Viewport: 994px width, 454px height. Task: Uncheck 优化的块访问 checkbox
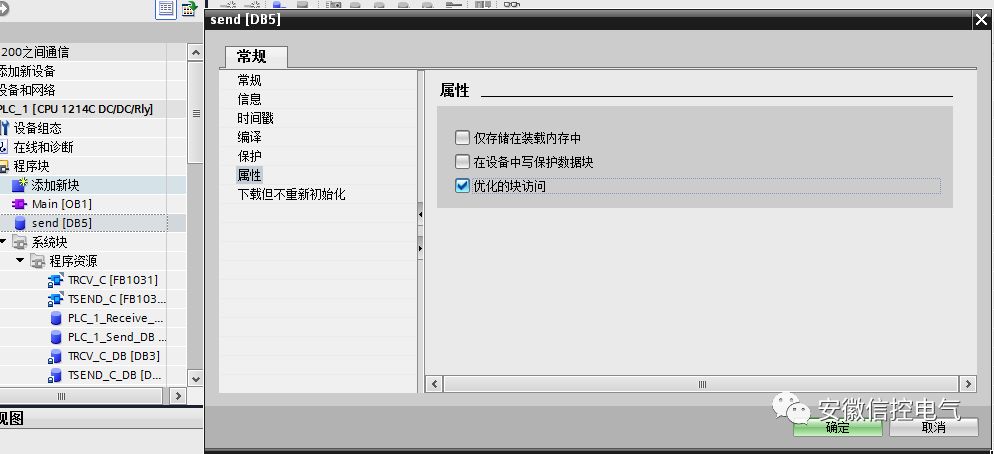pos(462,186)
